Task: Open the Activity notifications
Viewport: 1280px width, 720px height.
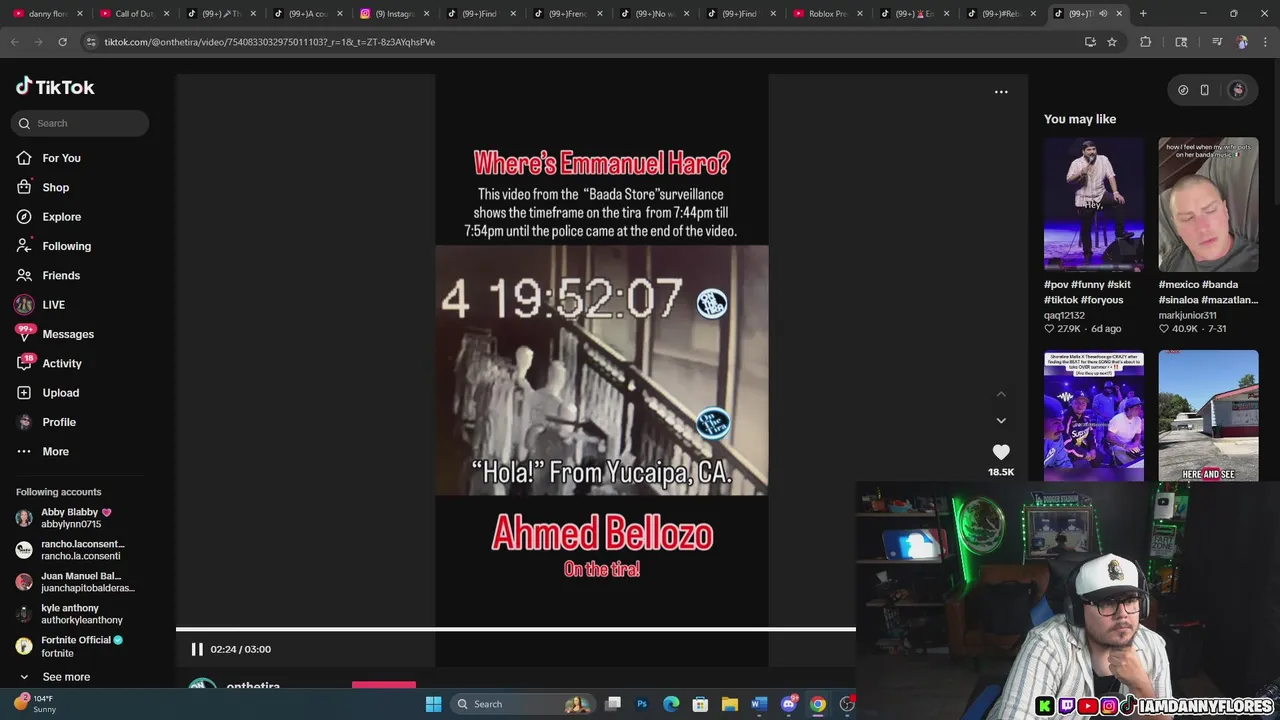Action: [x=62, y=363]
